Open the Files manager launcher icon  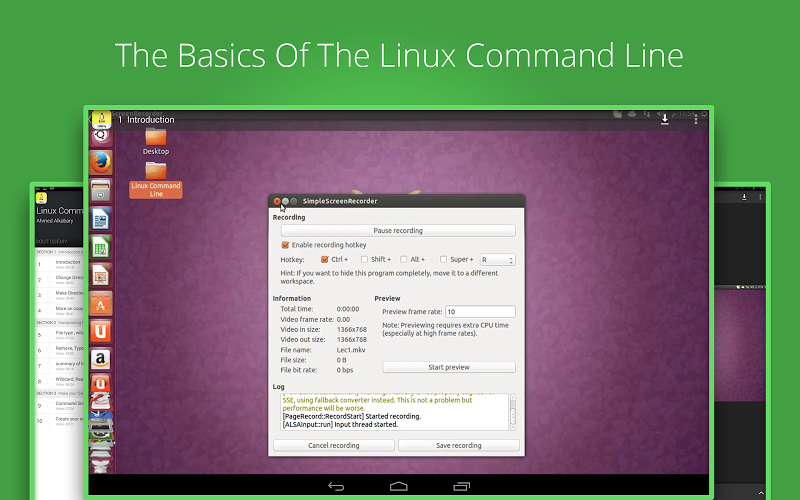101,191
